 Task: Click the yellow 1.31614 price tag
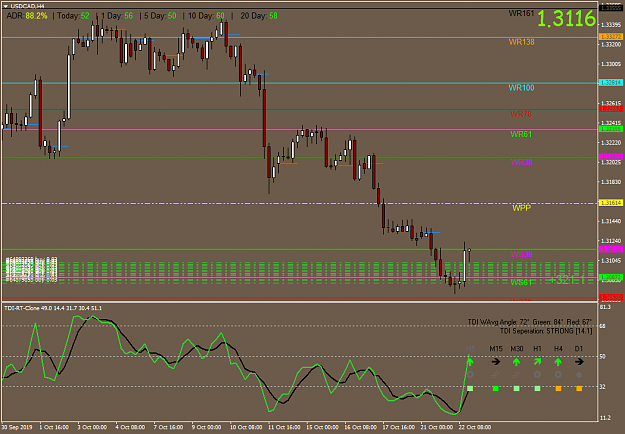point(611,203)
